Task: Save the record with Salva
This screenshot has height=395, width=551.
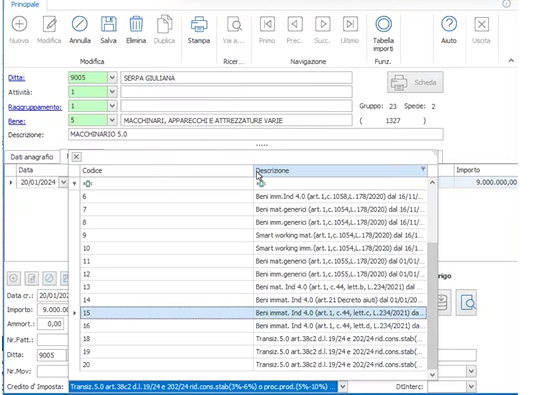Action: click(x=109, y=24)
